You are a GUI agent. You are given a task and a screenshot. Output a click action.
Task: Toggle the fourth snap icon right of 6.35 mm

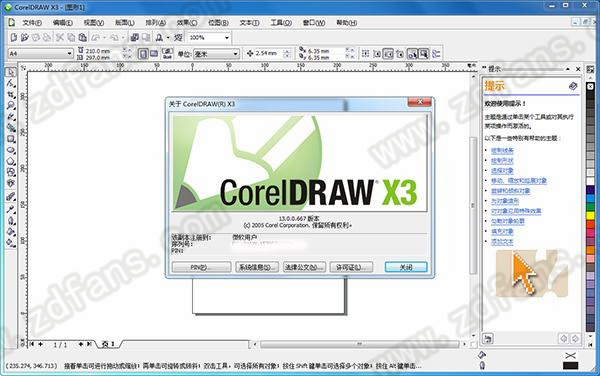[x=400, y=54]
